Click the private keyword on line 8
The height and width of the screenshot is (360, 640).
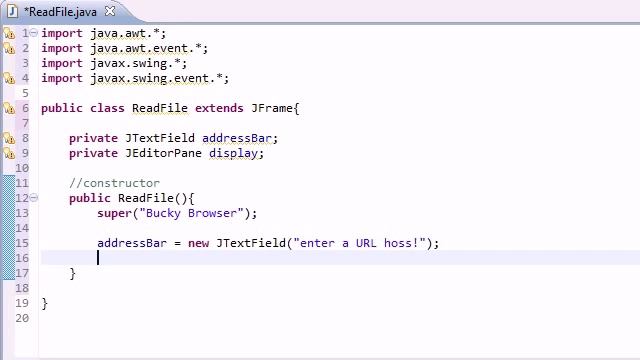click(93, 138)
